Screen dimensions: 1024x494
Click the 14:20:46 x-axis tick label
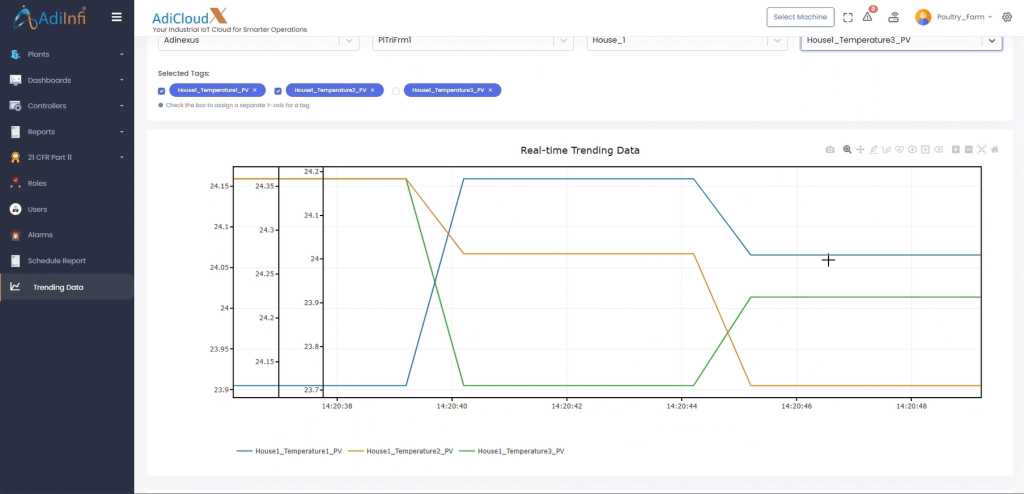pos(796,406)
